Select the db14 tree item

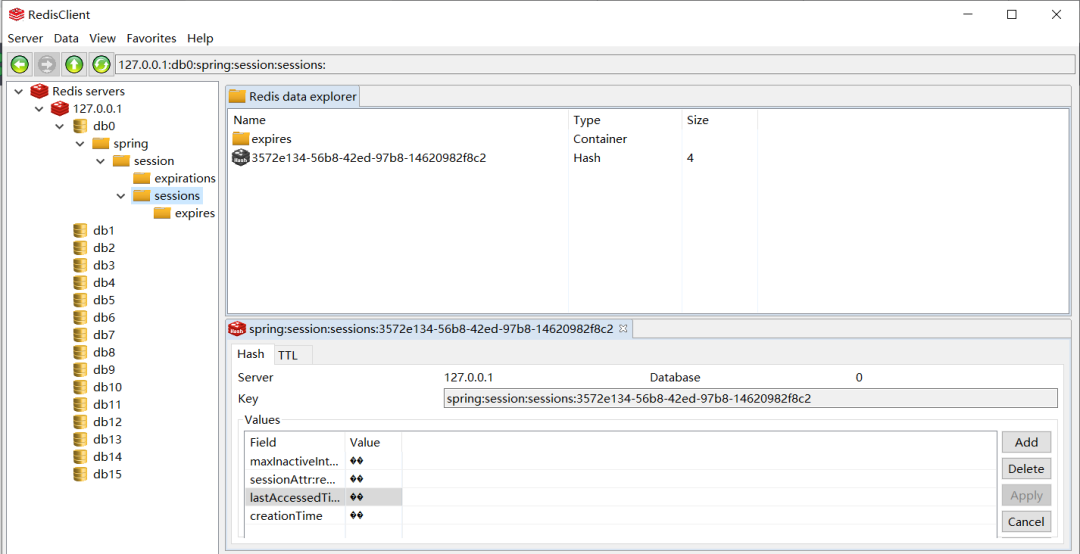point(107,457)
